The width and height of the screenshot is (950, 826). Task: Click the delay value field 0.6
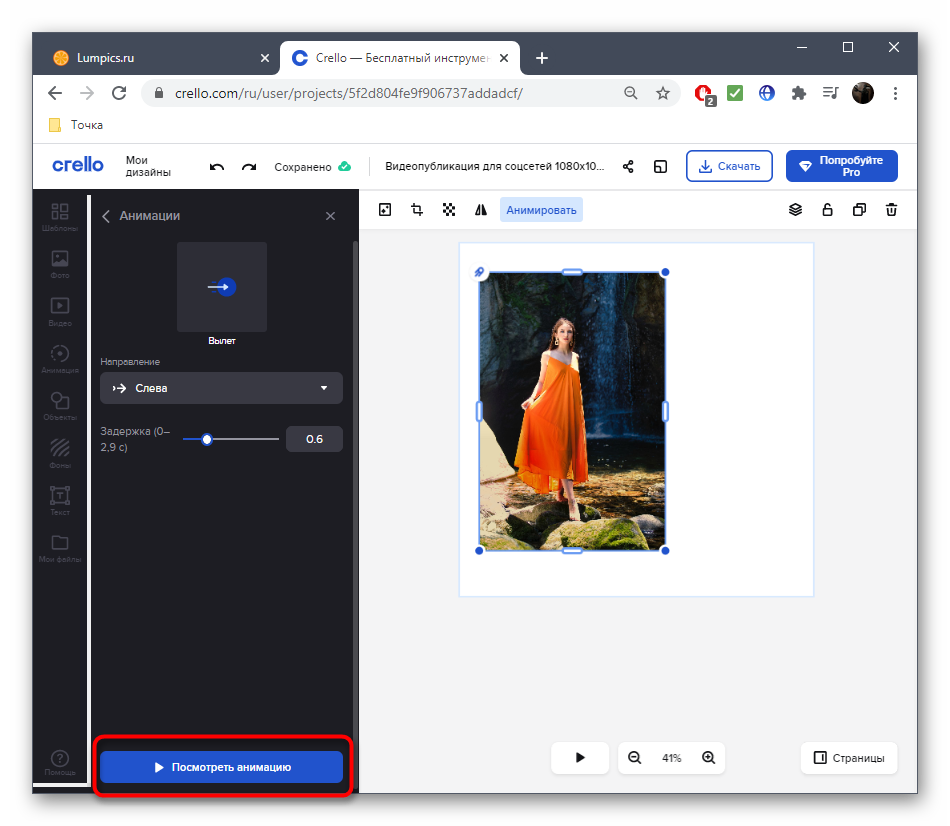(x=314, y=439)
